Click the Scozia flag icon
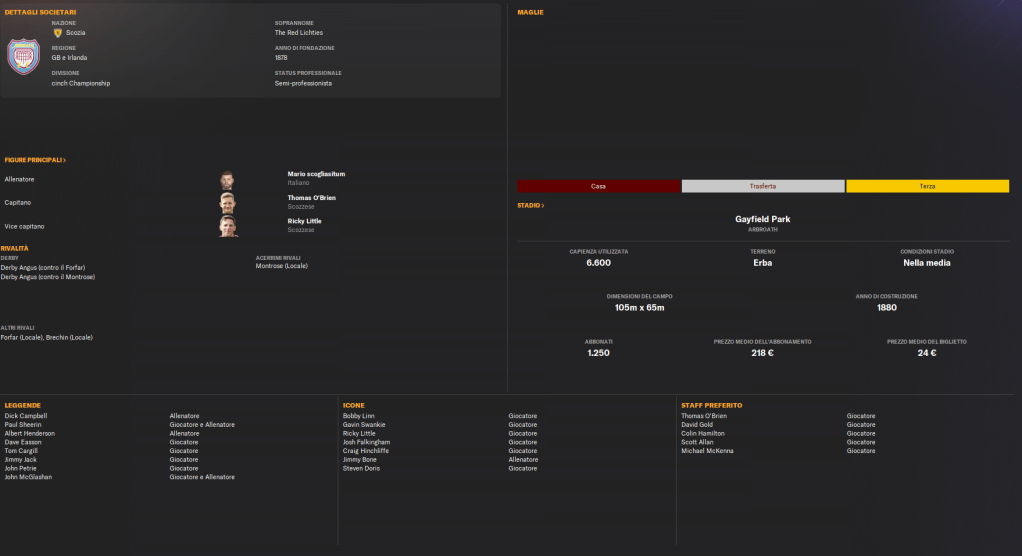The image size is (1022, 556). (x=58, y=33)
